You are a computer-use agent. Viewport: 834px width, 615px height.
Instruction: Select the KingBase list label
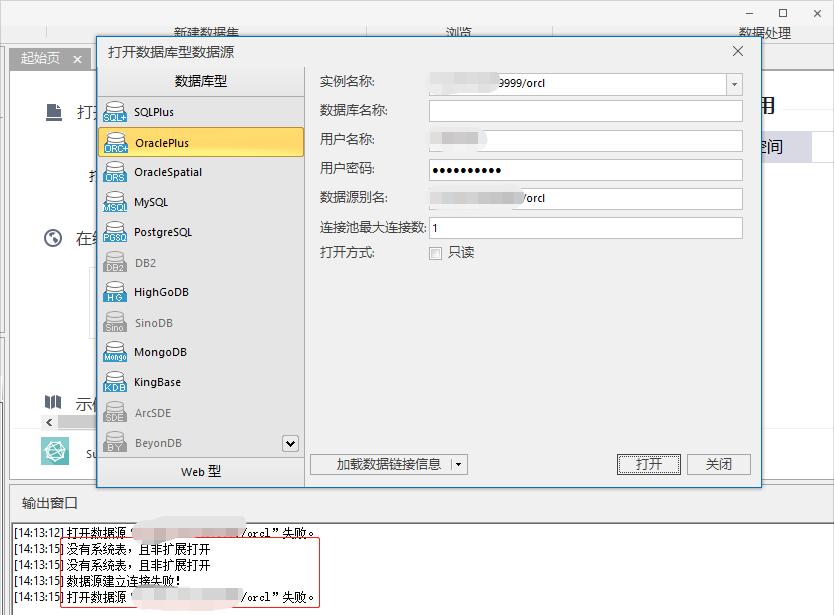tap(157, 382)
